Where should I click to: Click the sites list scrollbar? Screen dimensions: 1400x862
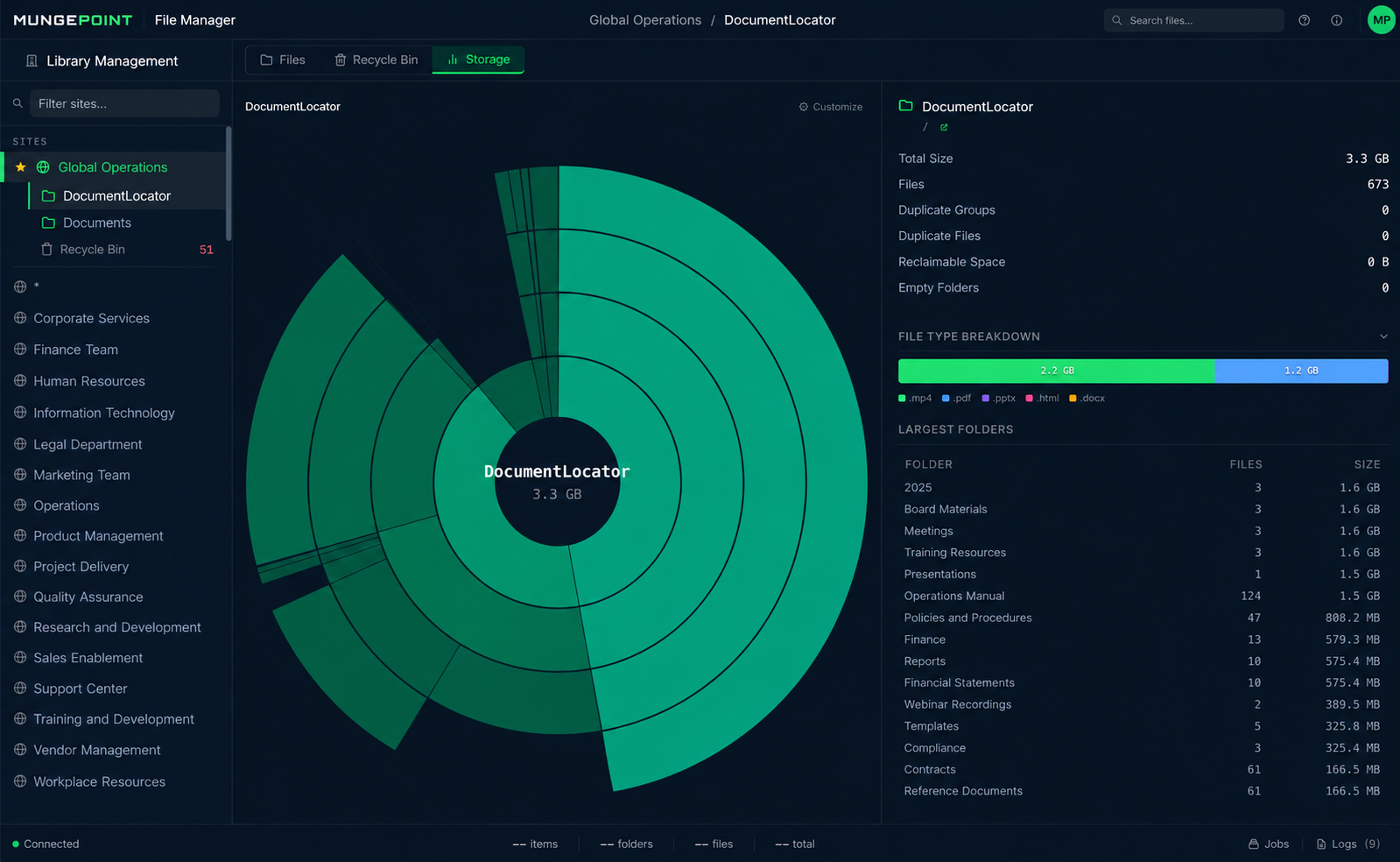point(229,184)
